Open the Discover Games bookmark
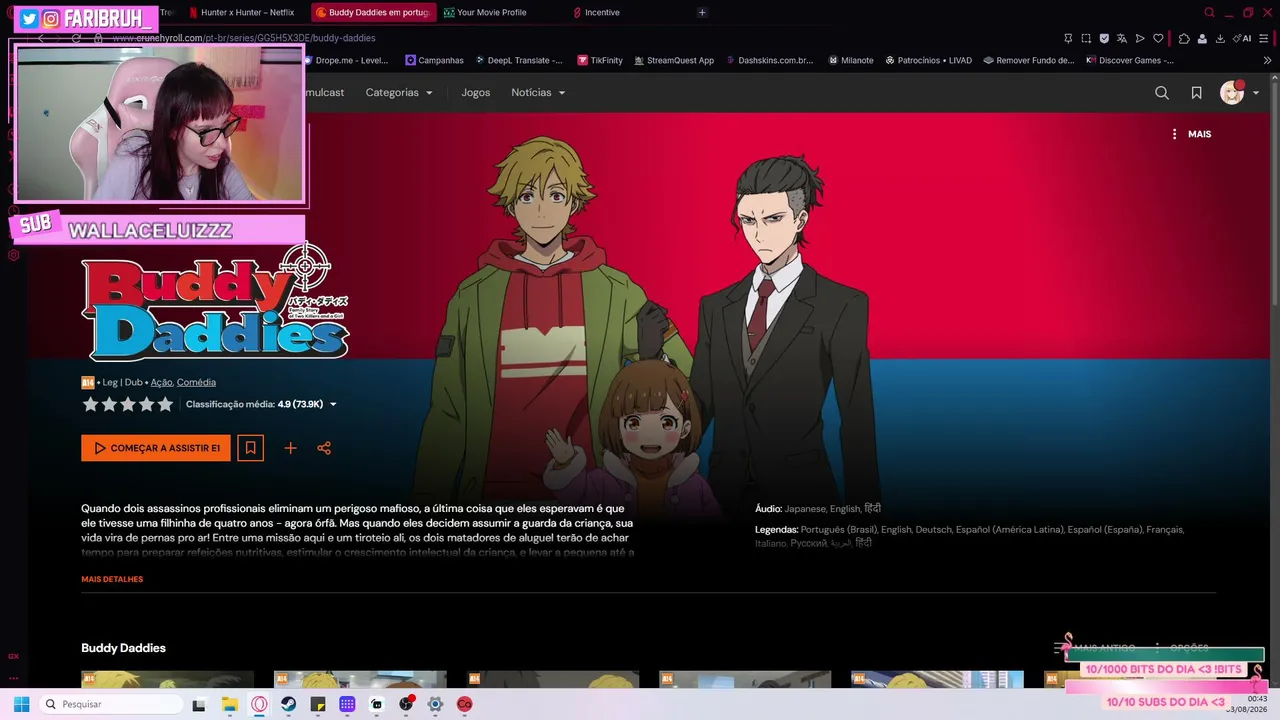 (x=1129, y=60)
